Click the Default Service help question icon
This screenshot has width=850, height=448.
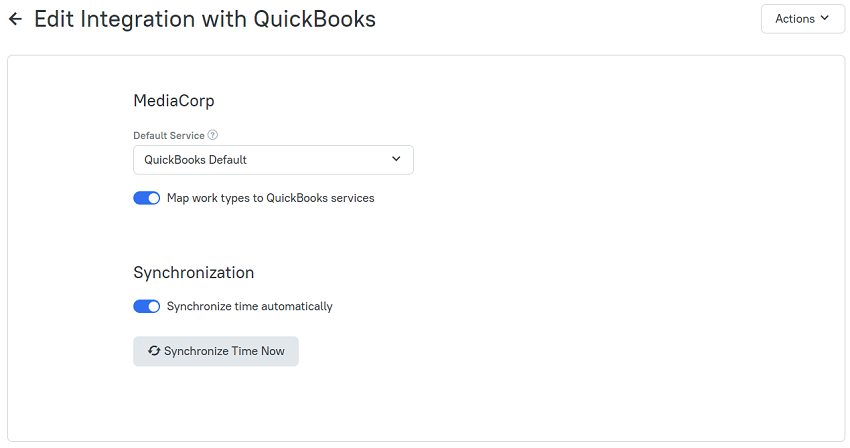[213, 135]
